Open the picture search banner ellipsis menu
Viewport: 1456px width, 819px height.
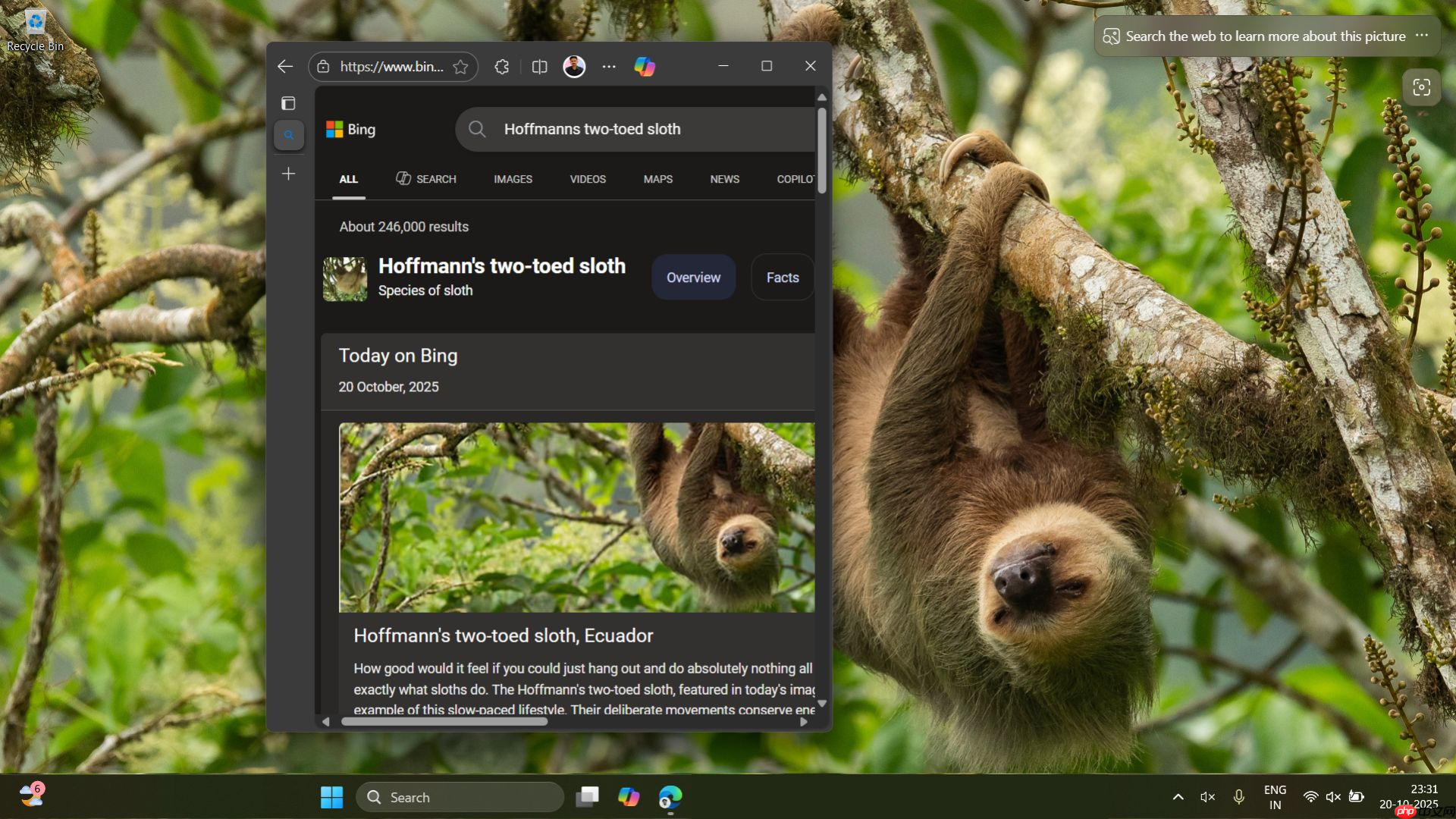(1423, 36)
